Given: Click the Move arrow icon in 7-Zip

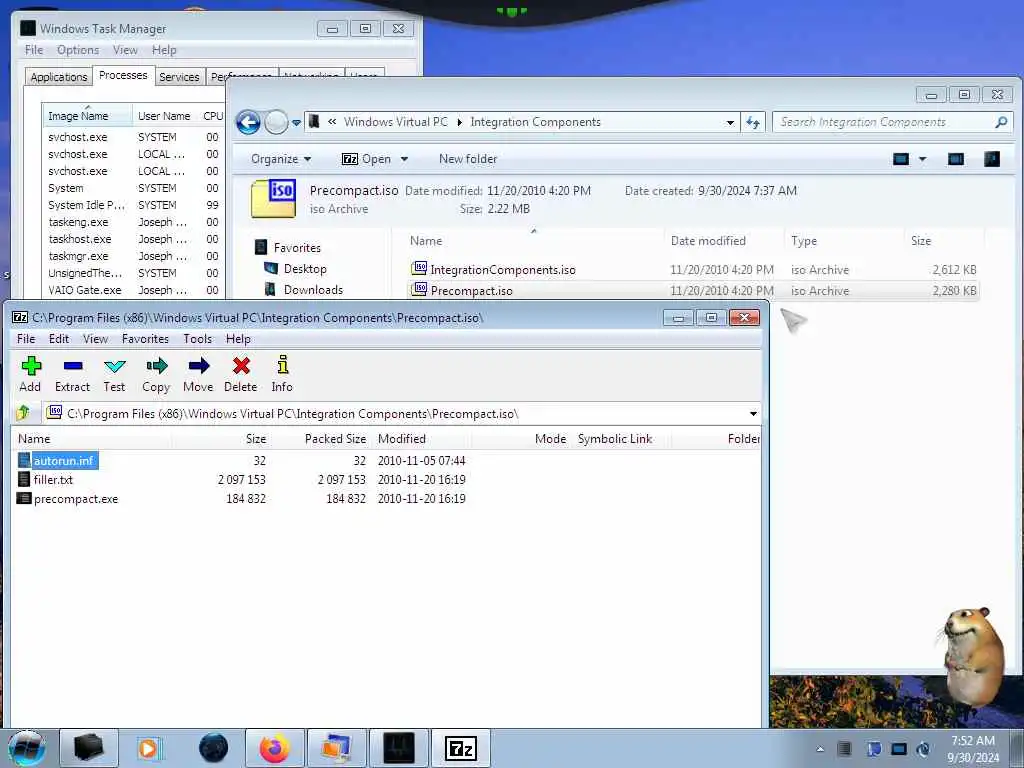Looking at the screenshot, I should [x=199, y=374].
